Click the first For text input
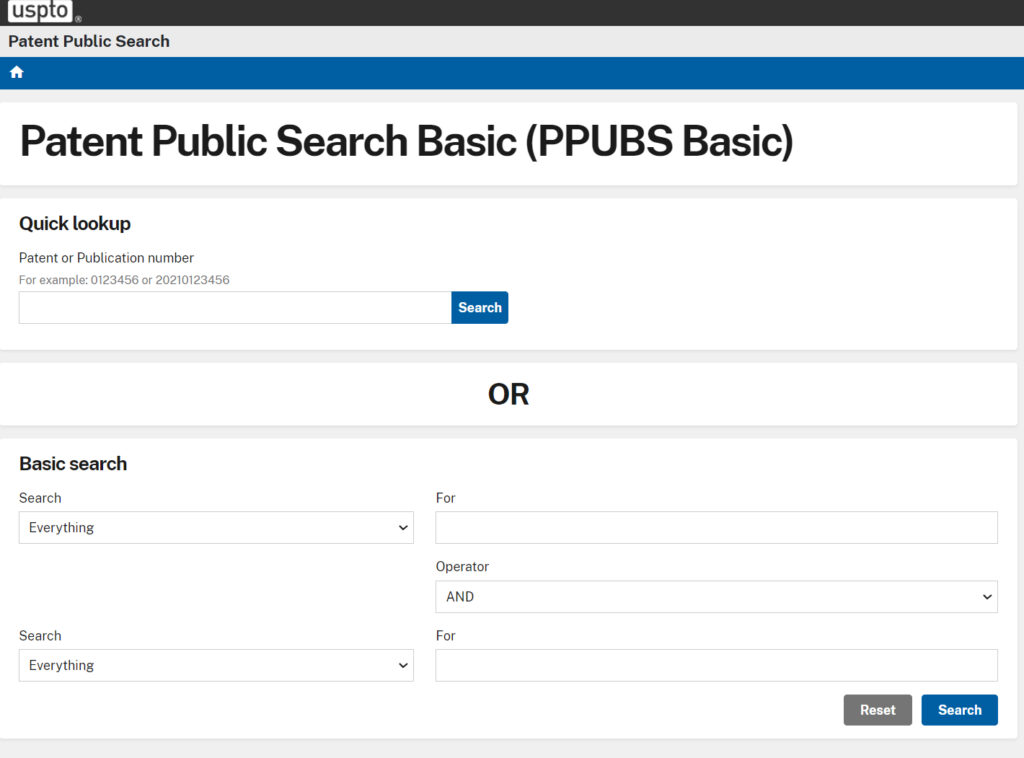The width and height of the screenshot is (1024, 758). pyautogui.click(x=716, y=528)
